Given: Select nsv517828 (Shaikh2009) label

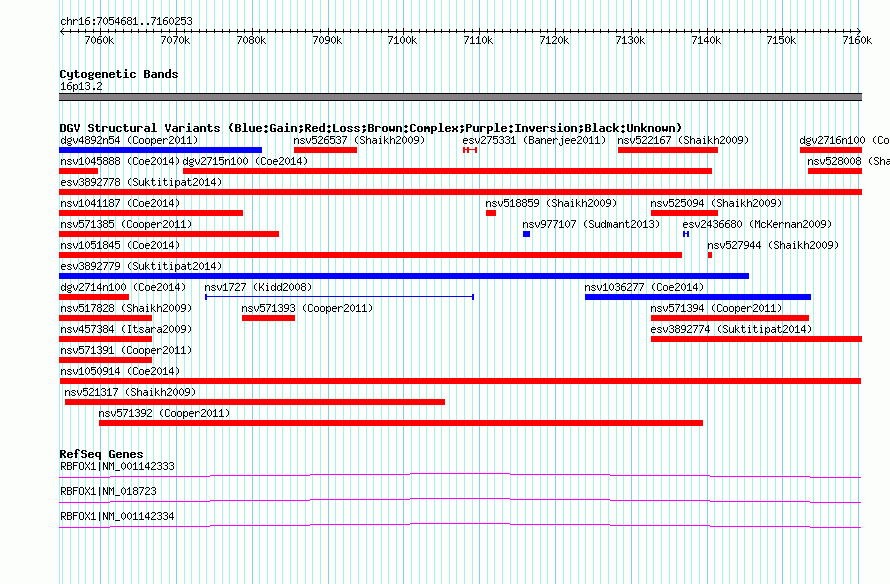Looking at the screenshot, I should click(126, 308).
